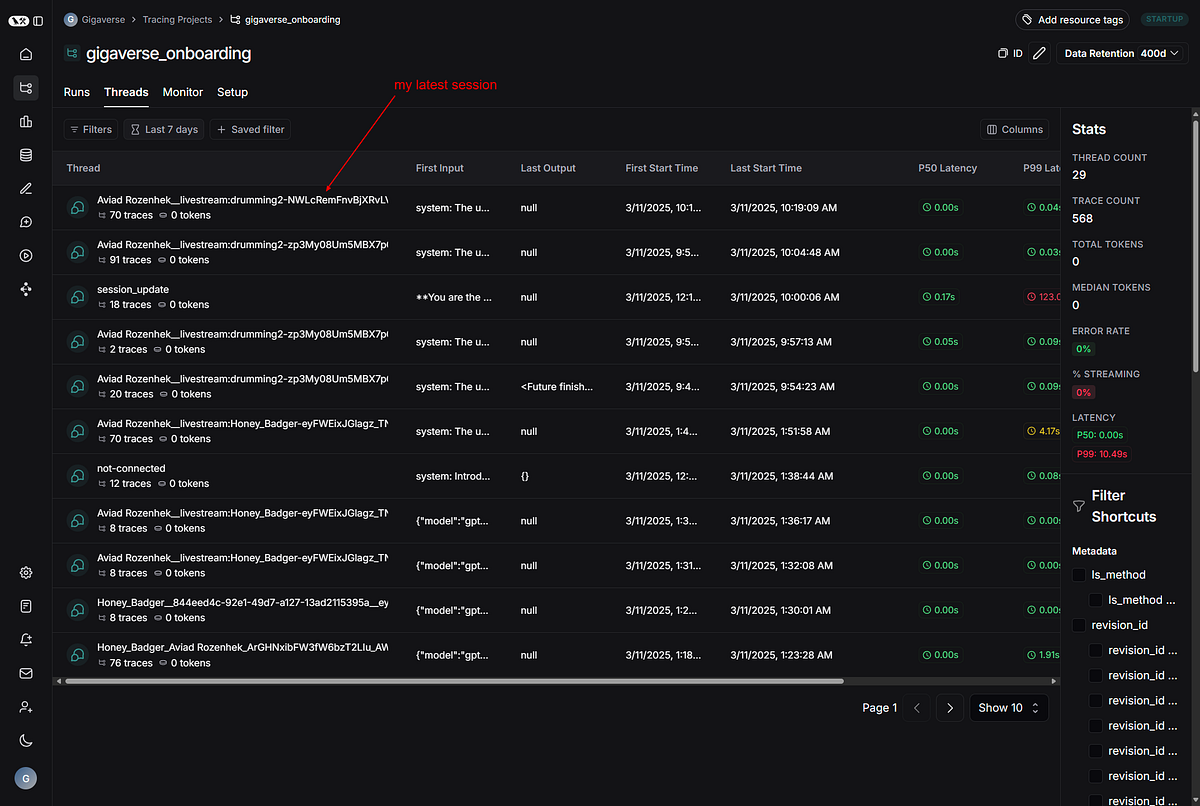Click the notifications bell icon in sidebar

(x=26, y=639)
